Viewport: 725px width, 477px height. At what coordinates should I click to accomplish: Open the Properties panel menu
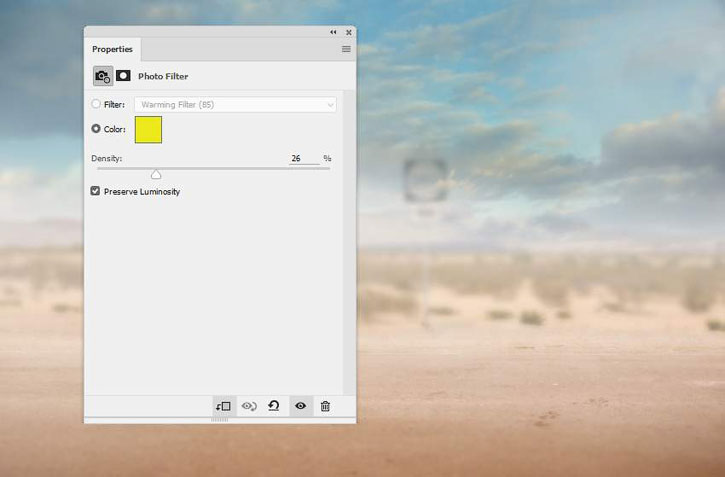pyautogui.click(x=346, y=49)
